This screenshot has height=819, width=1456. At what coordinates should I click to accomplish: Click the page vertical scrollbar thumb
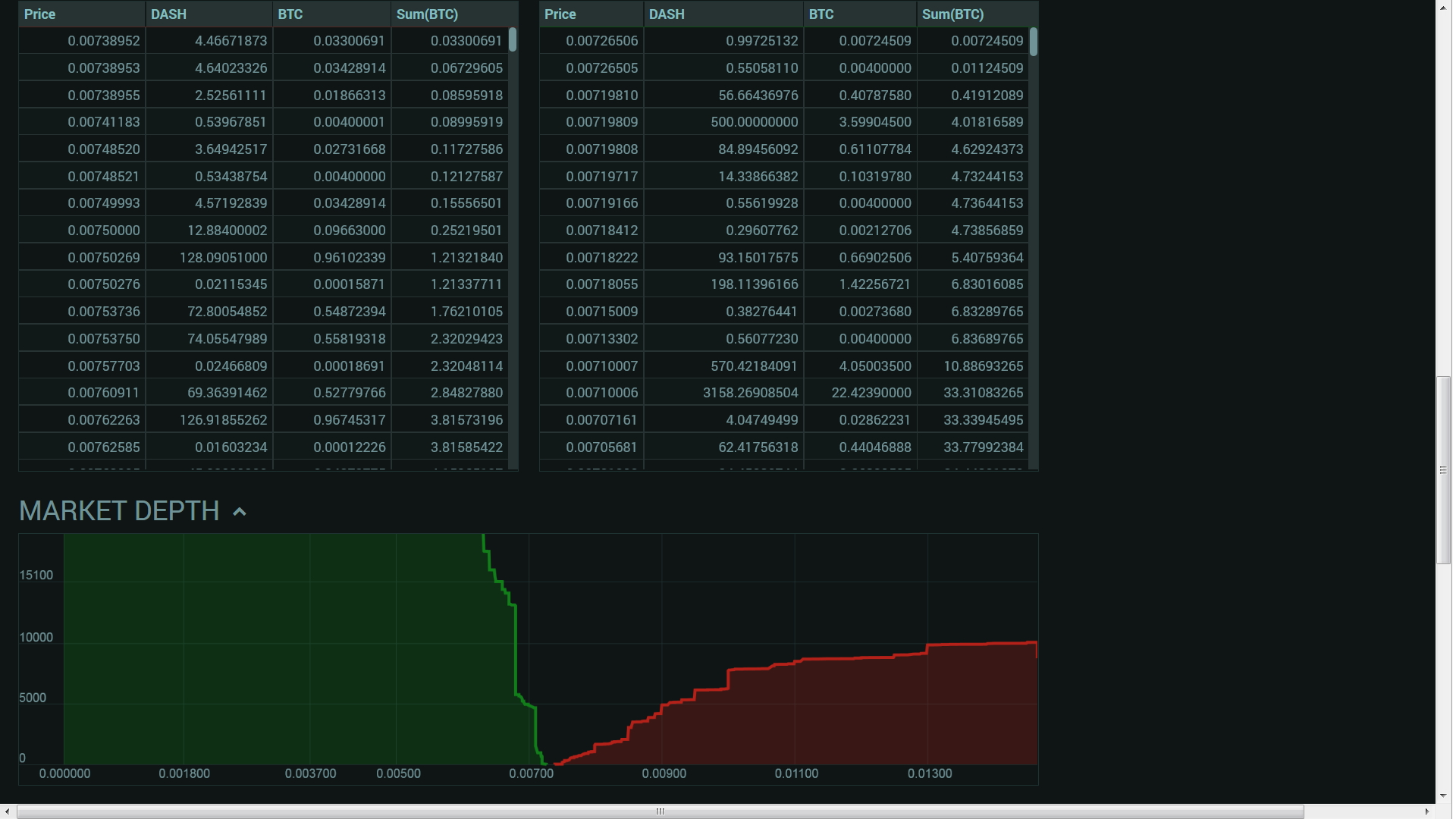1443,470
